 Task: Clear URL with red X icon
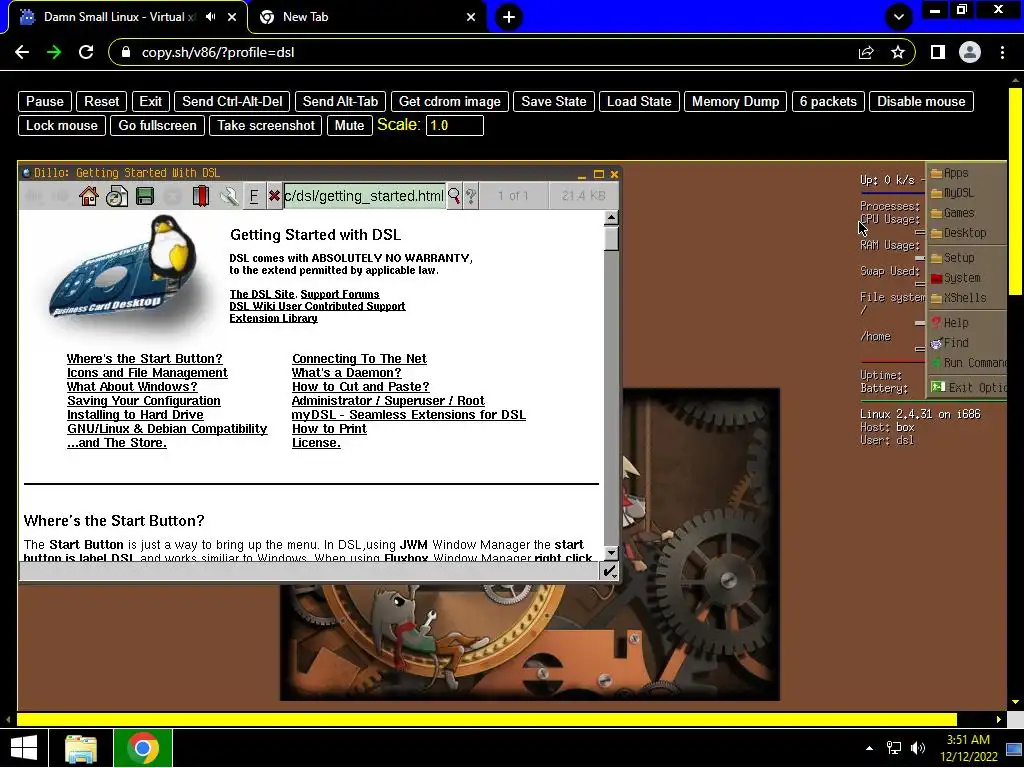pos(274,196)
